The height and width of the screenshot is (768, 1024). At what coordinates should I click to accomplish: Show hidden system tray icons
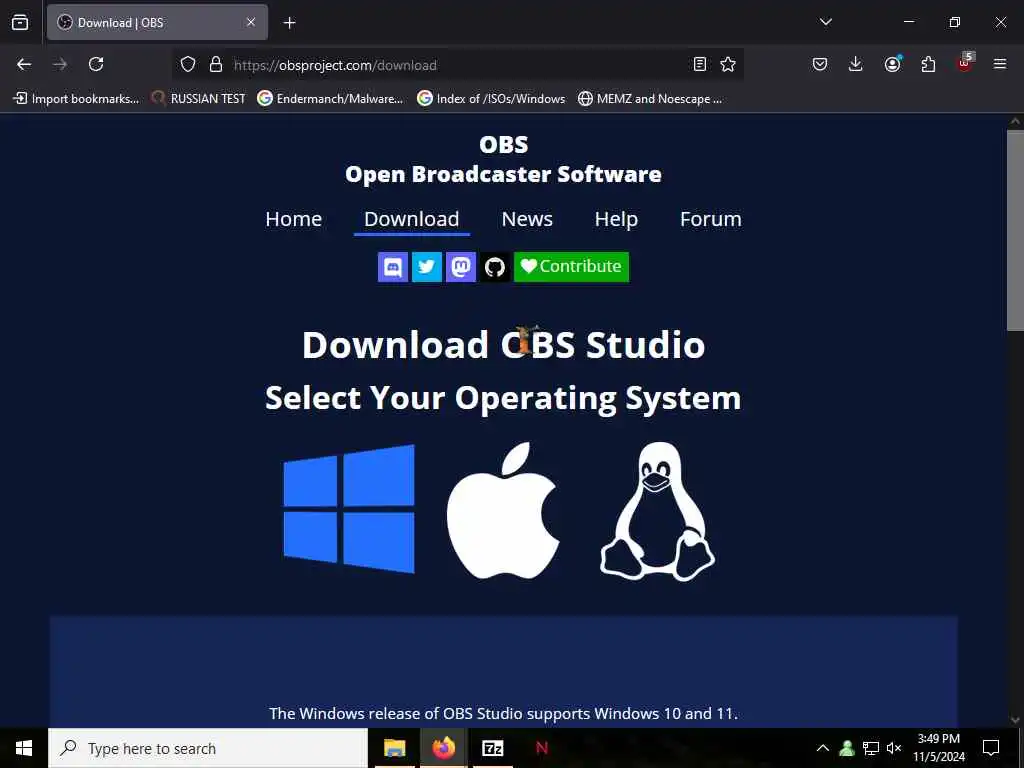tap(823, 748)
